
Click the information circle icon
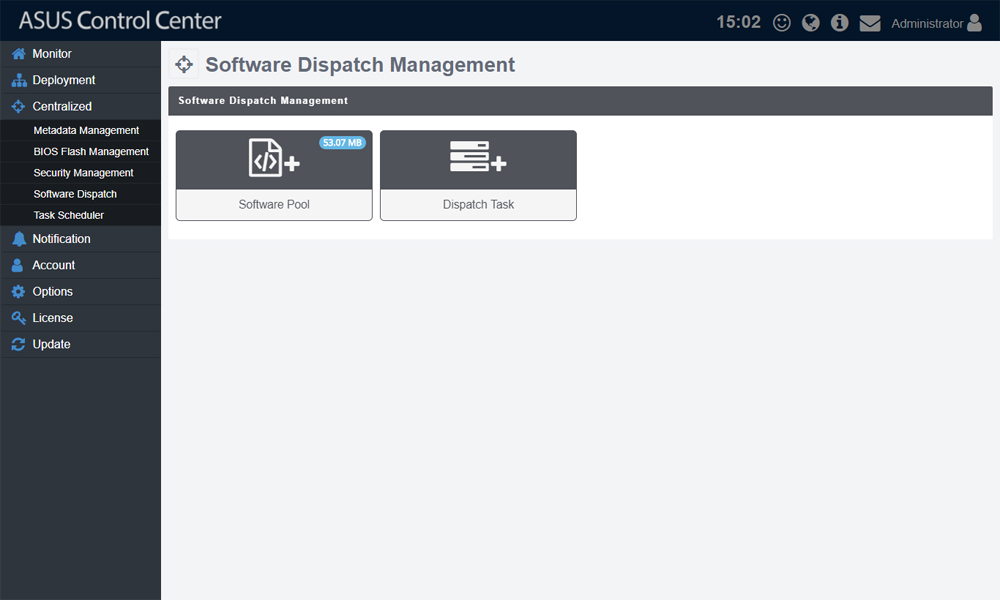coord(840,23)
